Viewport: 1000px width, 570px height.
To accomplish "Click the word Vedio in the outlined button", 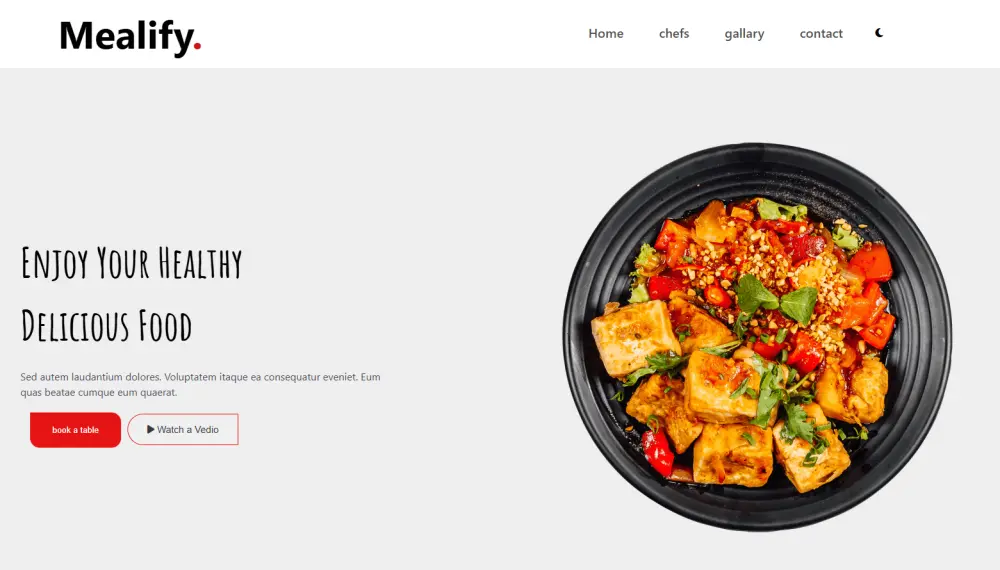I will [x=207, y=430].
